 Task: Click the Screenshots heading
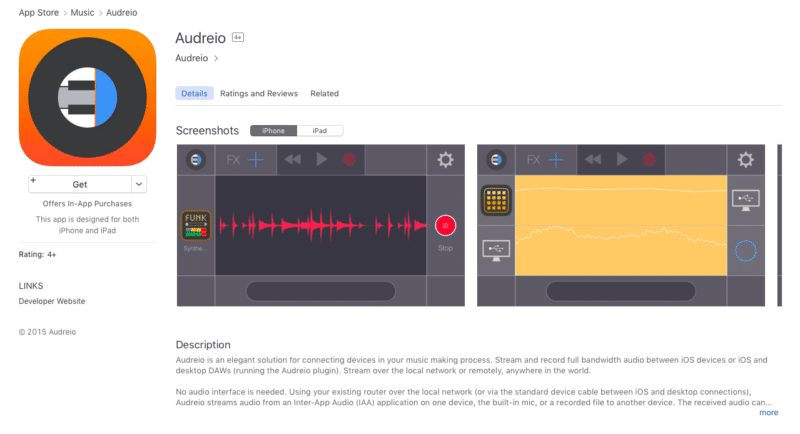pyautogui.click(x=207, y=131)
